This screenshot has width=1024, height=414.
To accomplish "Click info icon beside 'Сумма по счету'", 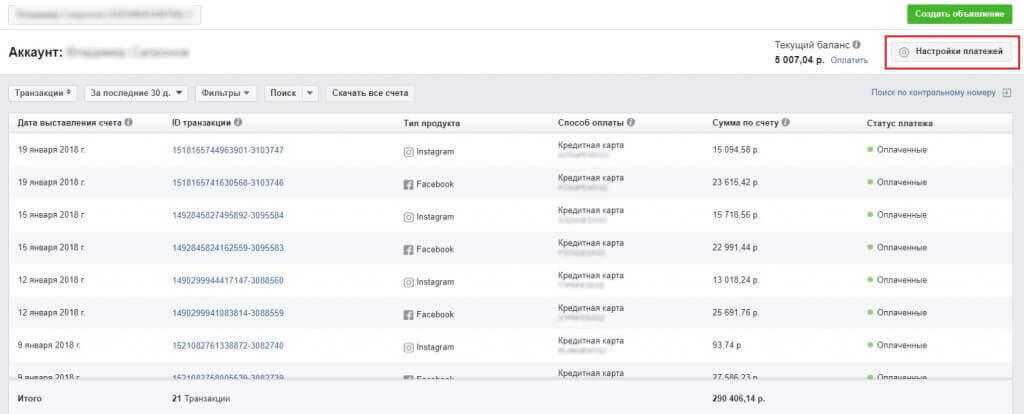I will 786,124.
